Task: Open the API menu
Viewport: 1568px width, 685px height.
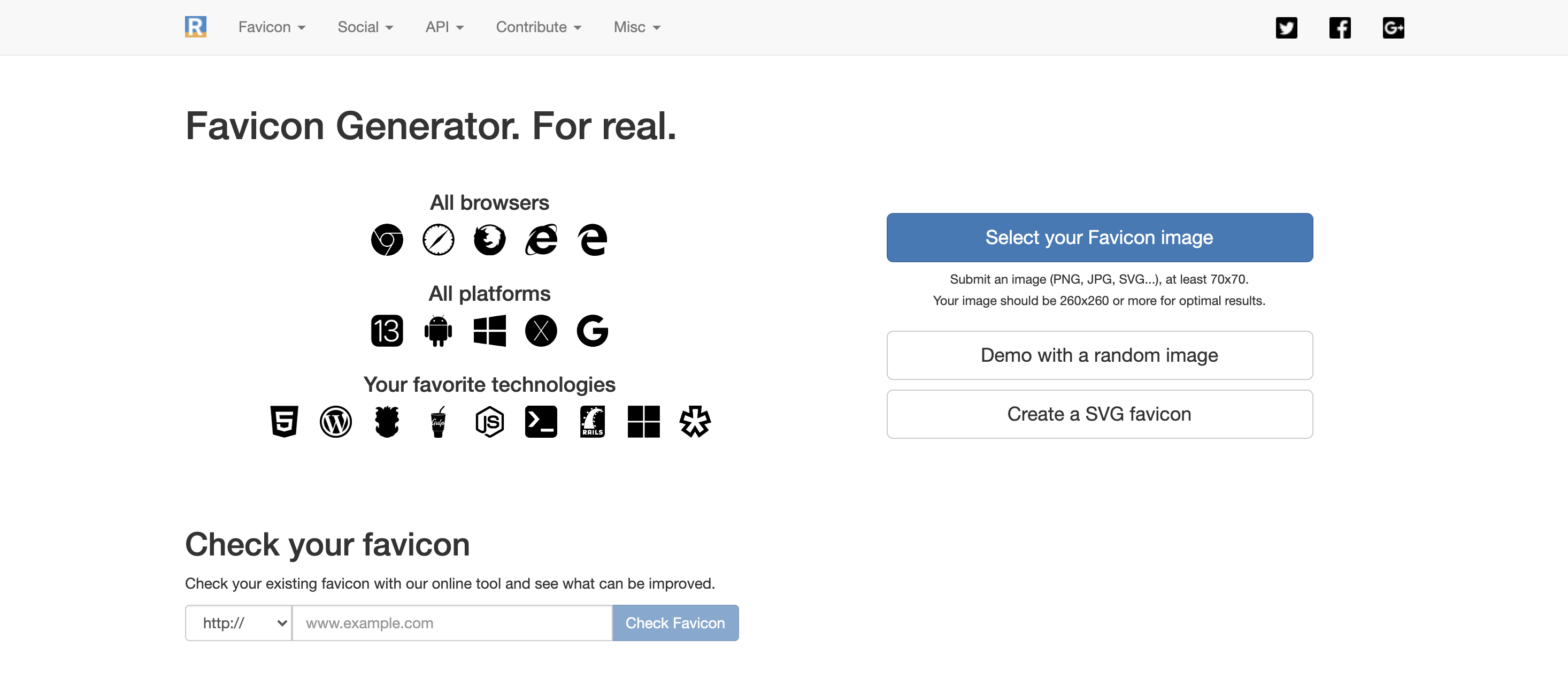Action: click(444, 27)
